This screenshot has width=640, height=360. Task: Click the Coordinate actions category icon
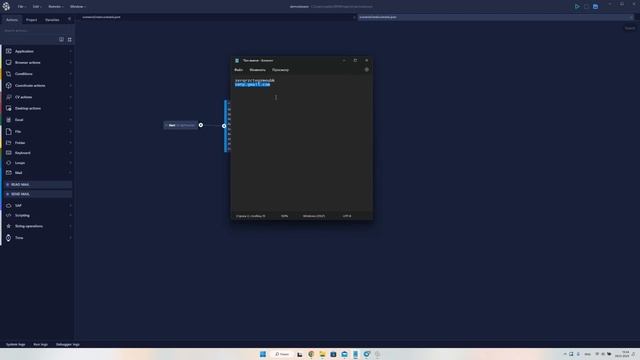pyautogui.click(x=9, y=86)
